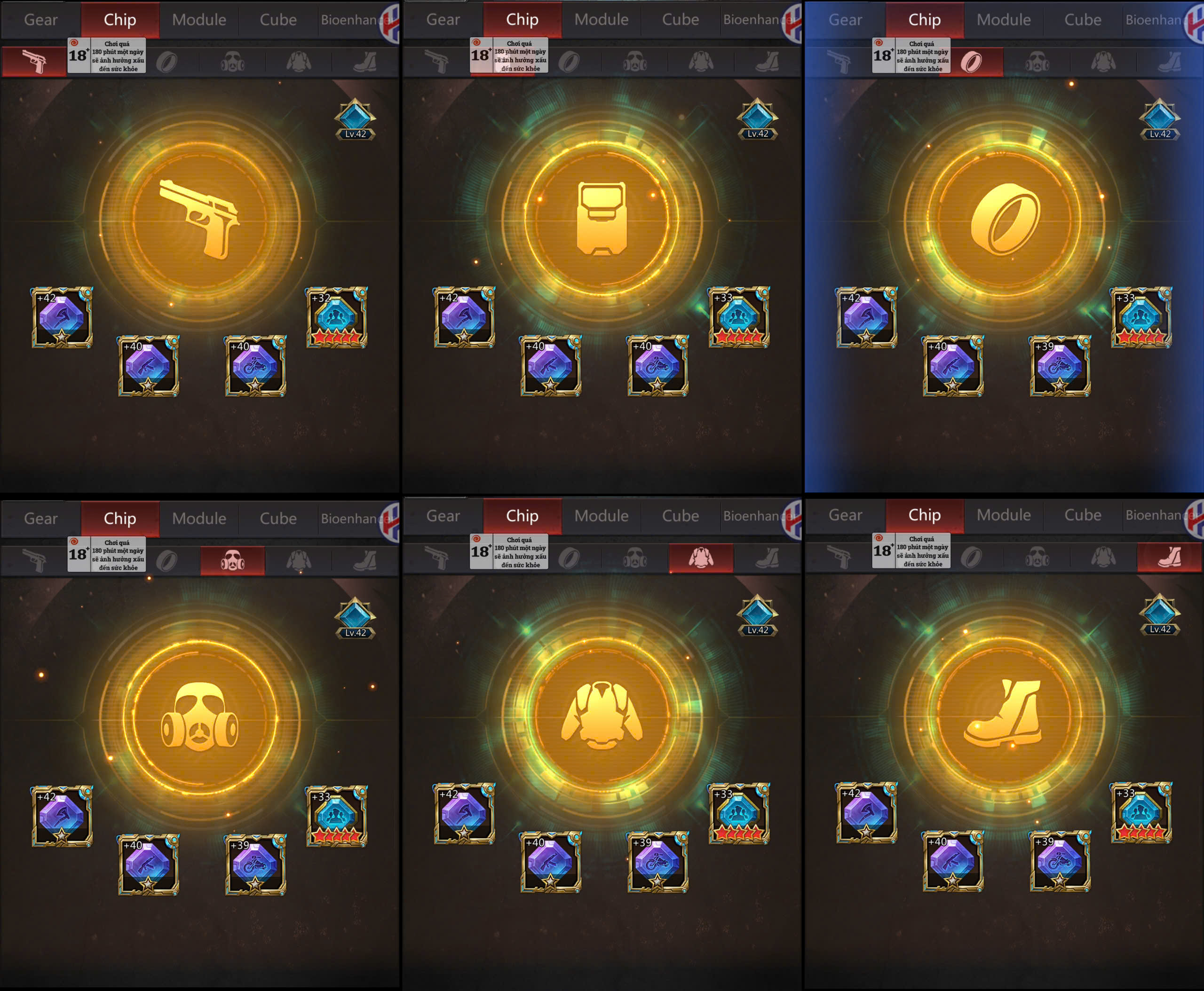1204x991 pixels.
Task: Click Lv.42 diamond badge in the pistol panel
Action: tap(355, 119)
